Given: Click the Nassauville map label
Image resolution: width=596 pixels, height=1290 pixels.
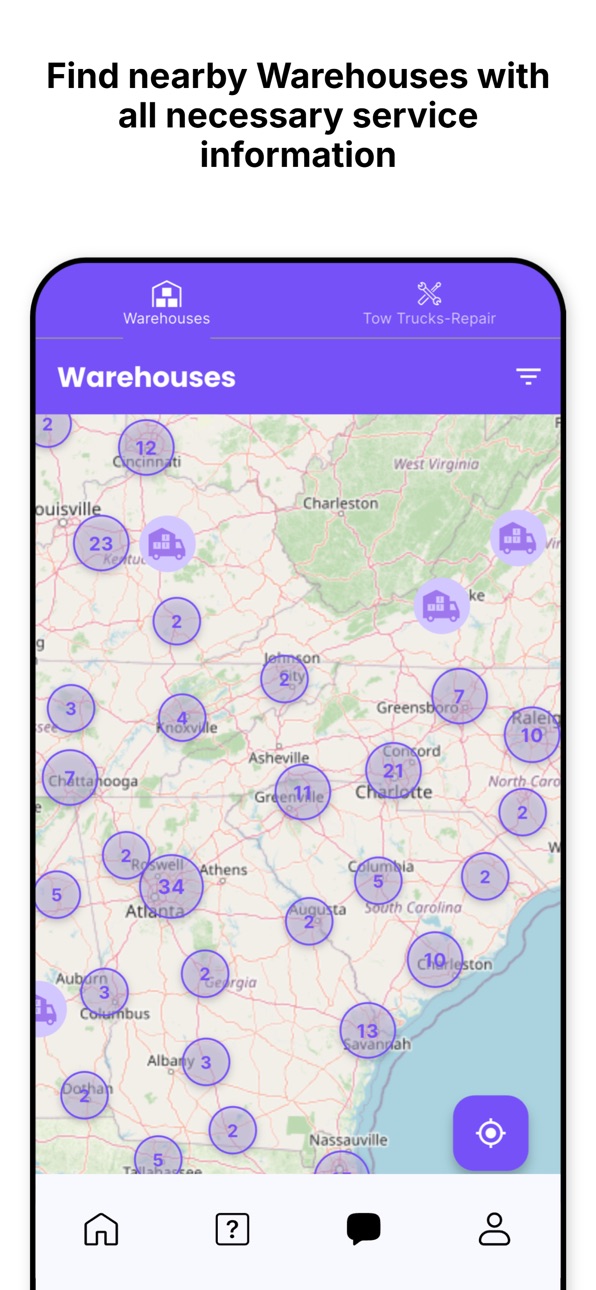Looking at the screenshot, I should [348, 1139].
